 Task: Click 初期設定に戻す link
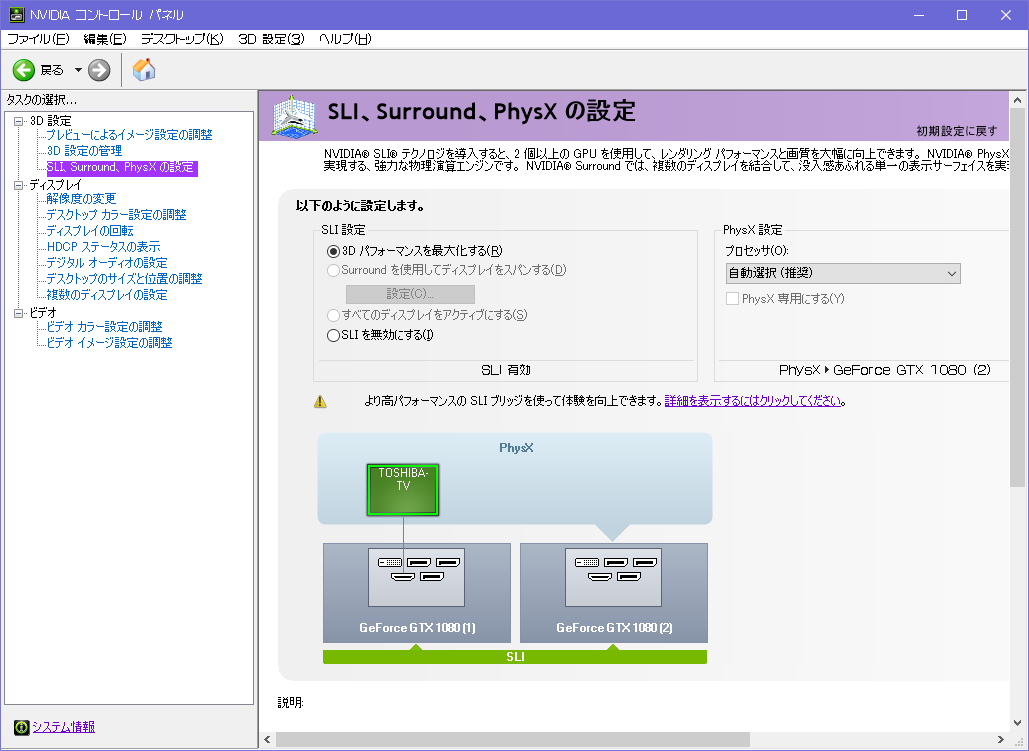click(956, 131)
